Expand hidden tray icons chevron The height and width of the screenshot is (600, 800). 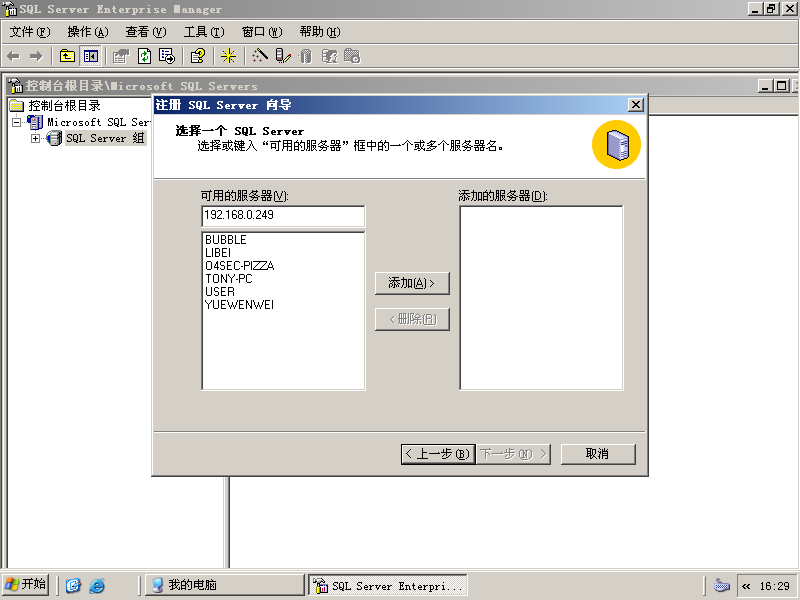coord(746,586)
